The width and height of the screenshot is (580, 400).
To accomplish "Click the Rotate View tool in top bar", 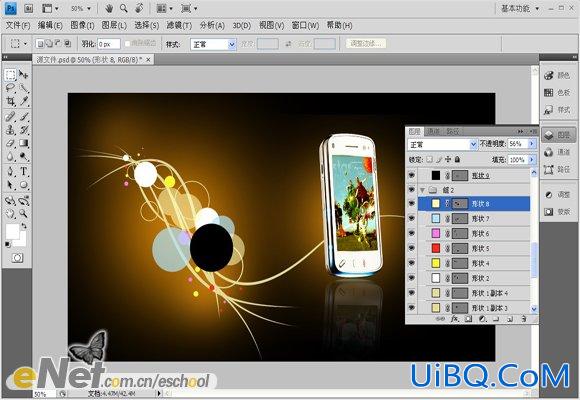I will [x=139, y=8].
